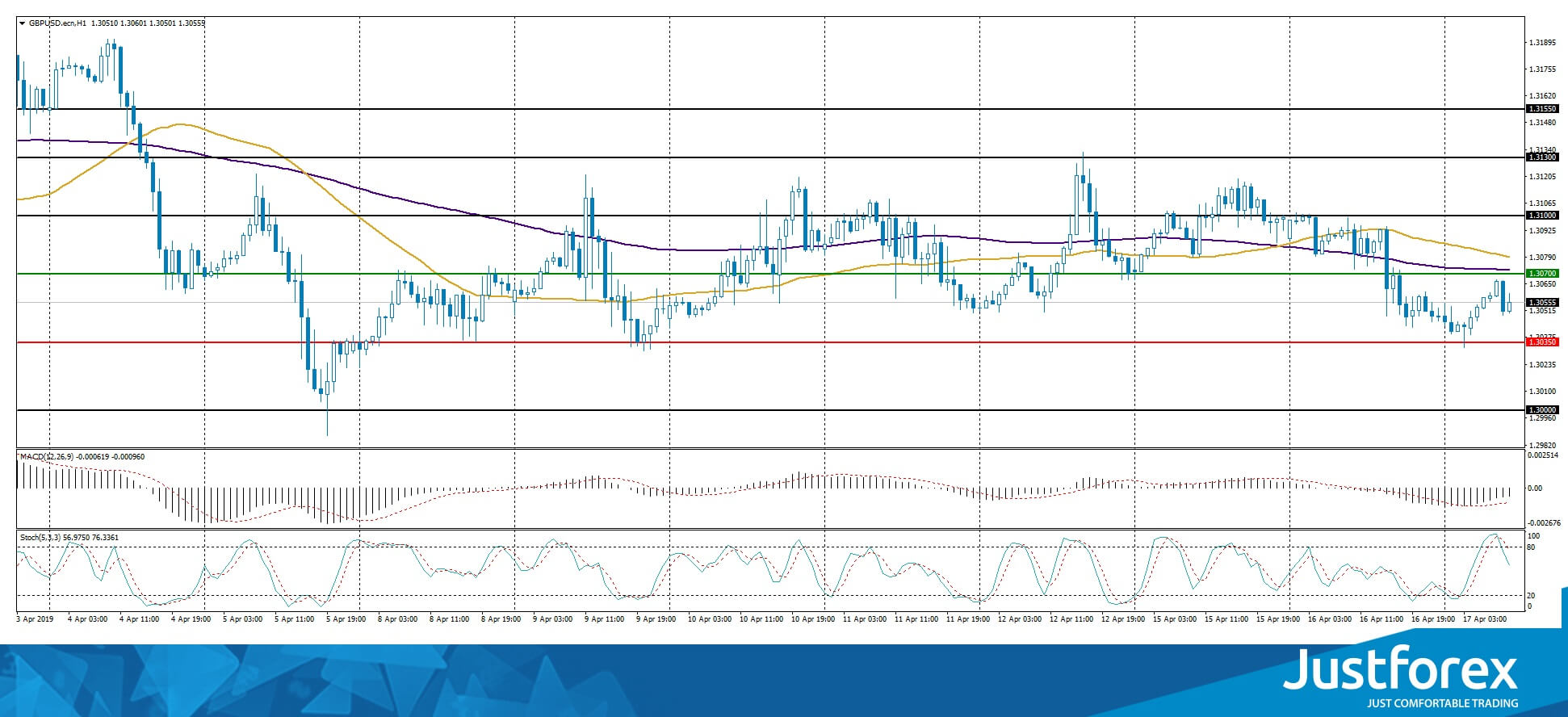Select the red 1.30350 support price tag
The height and width of the screenshot is (717, 1568).
click(1541, 342)
